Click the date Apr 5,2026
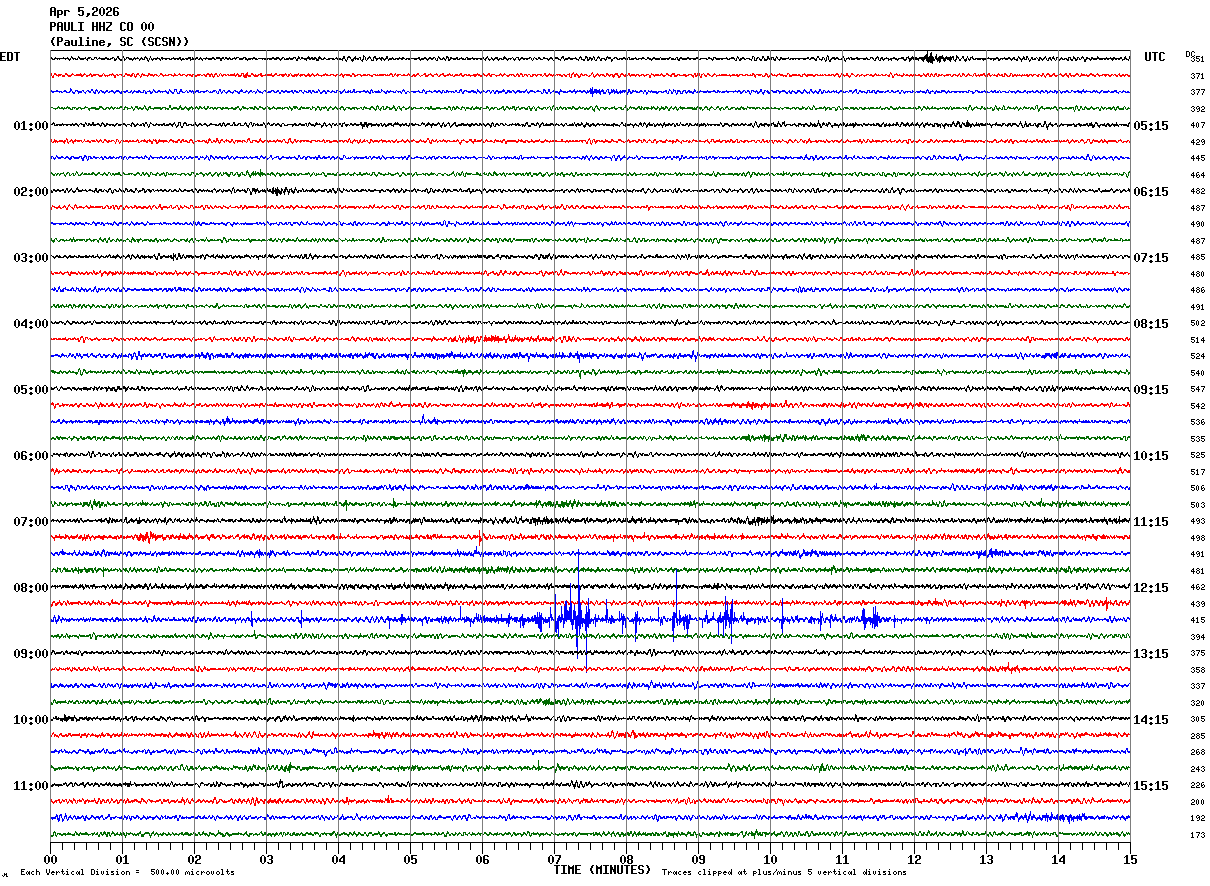Screen dimensions: 1210x886 click(x=84, y=12)
